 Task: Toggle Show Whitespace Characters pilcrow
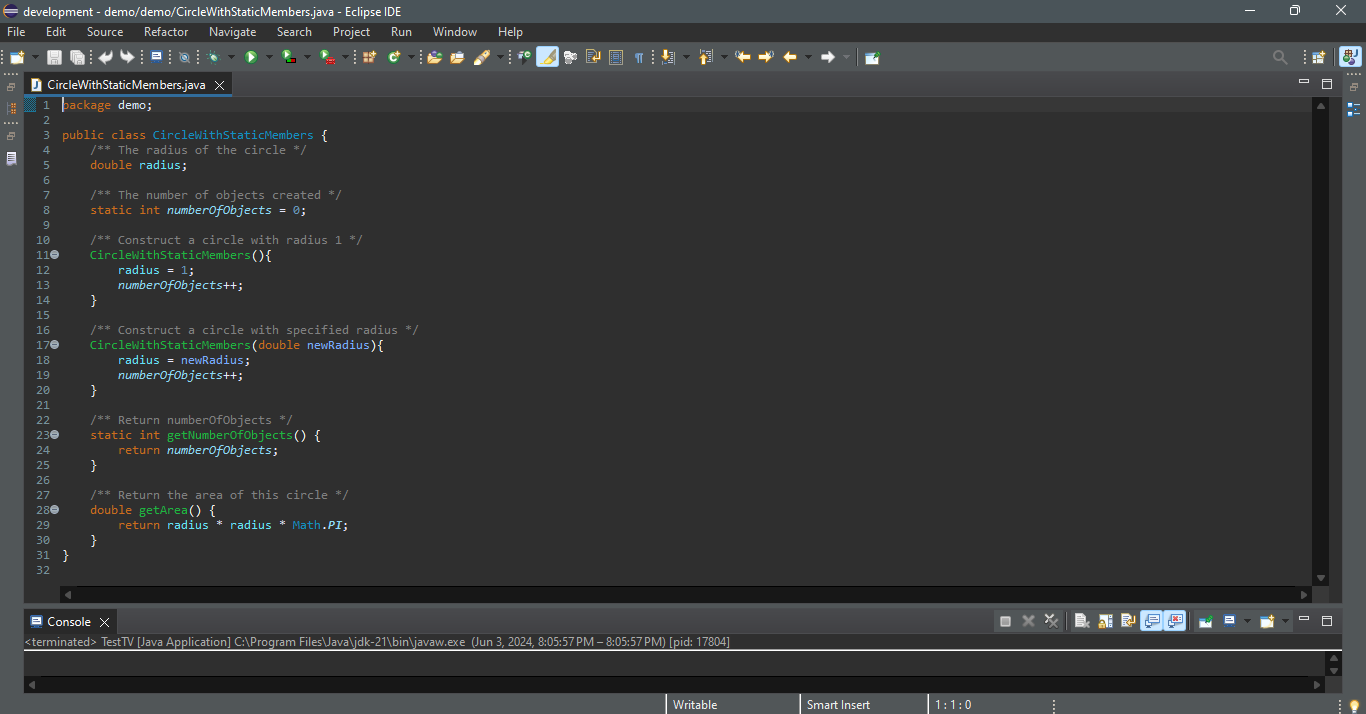point(638,57)
